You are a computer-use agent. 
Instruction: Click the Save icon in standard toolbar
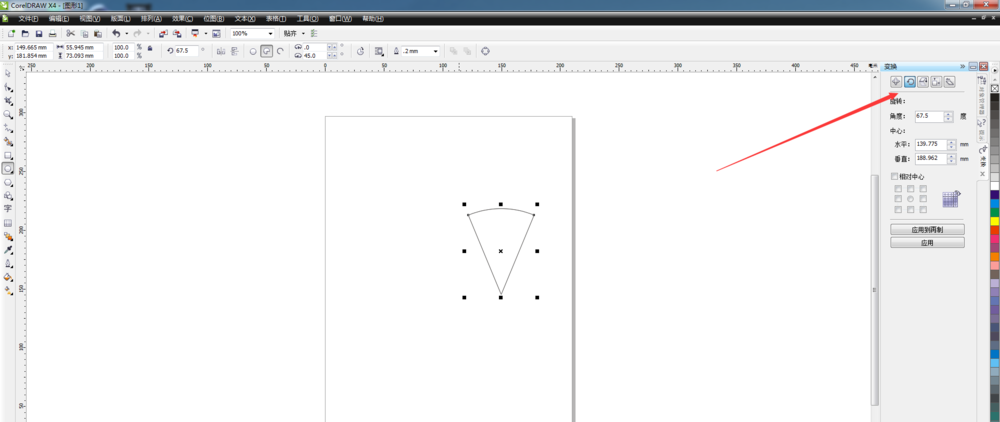tap(39, 34)
